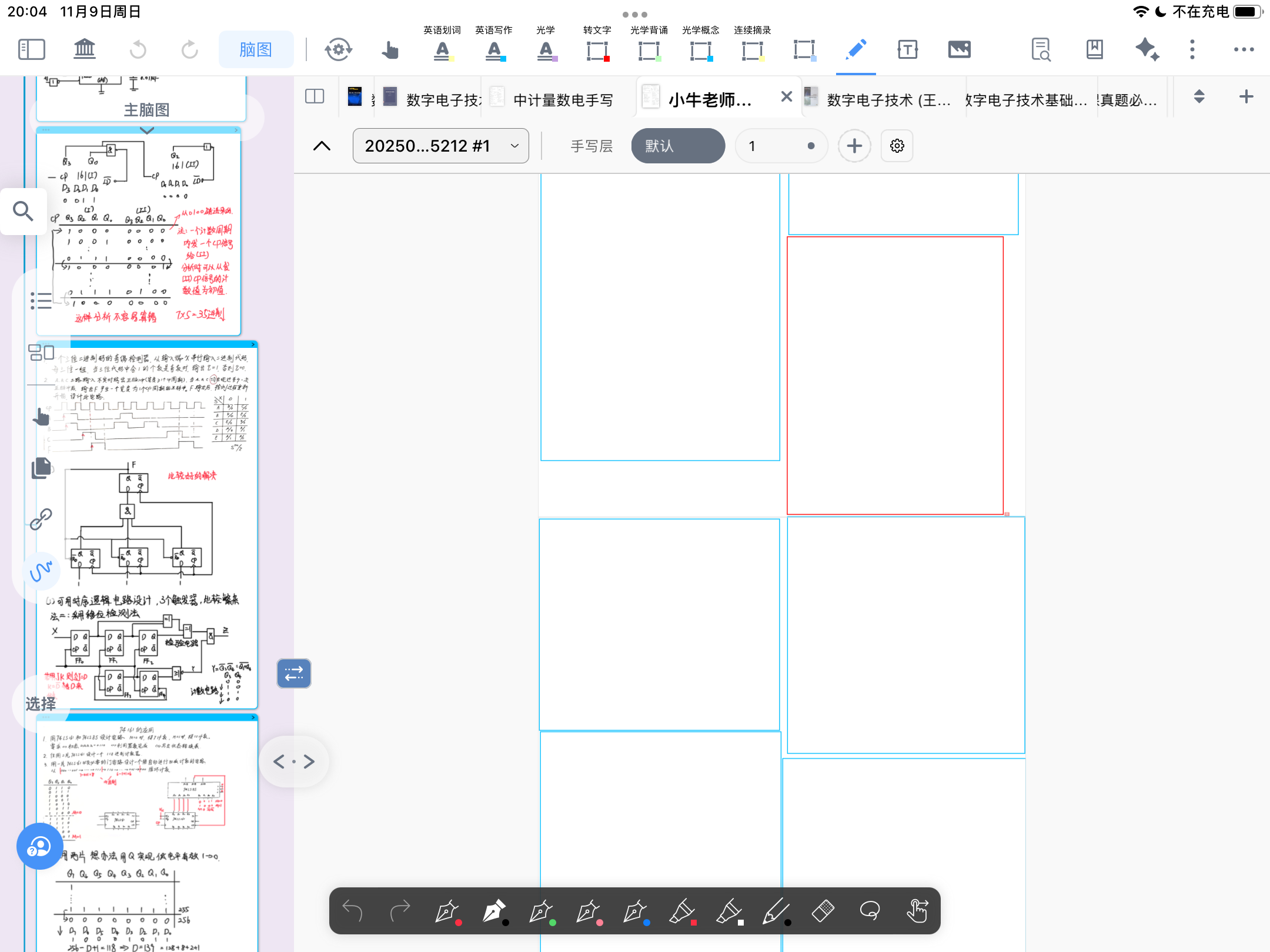This screenshot has width=1270, height=952.
Task: Switch to 中计量数电手写 tab
Action: 562,100
